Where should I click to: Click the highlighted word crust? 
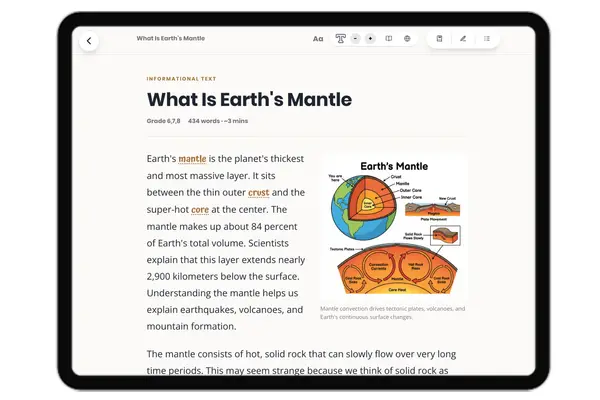(x=259, y=193)
